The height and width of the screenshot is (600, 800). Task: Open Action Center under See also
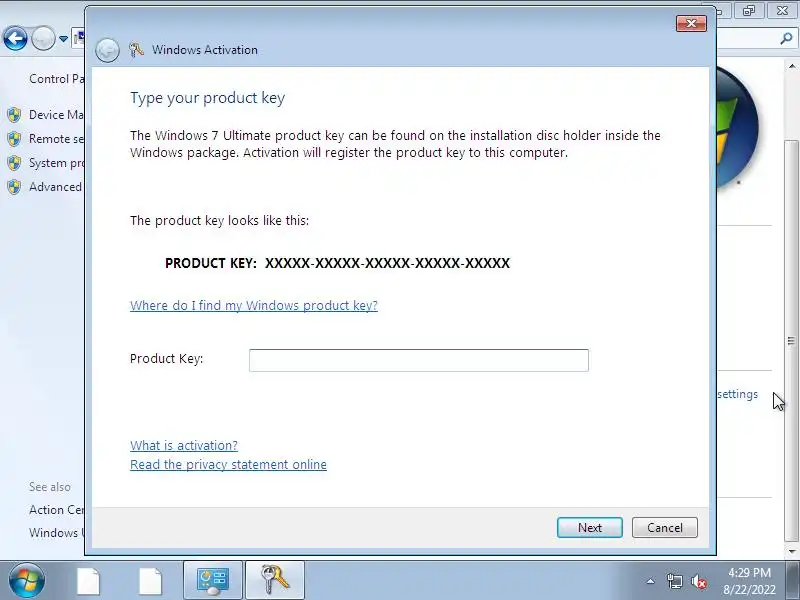point(56,510)
